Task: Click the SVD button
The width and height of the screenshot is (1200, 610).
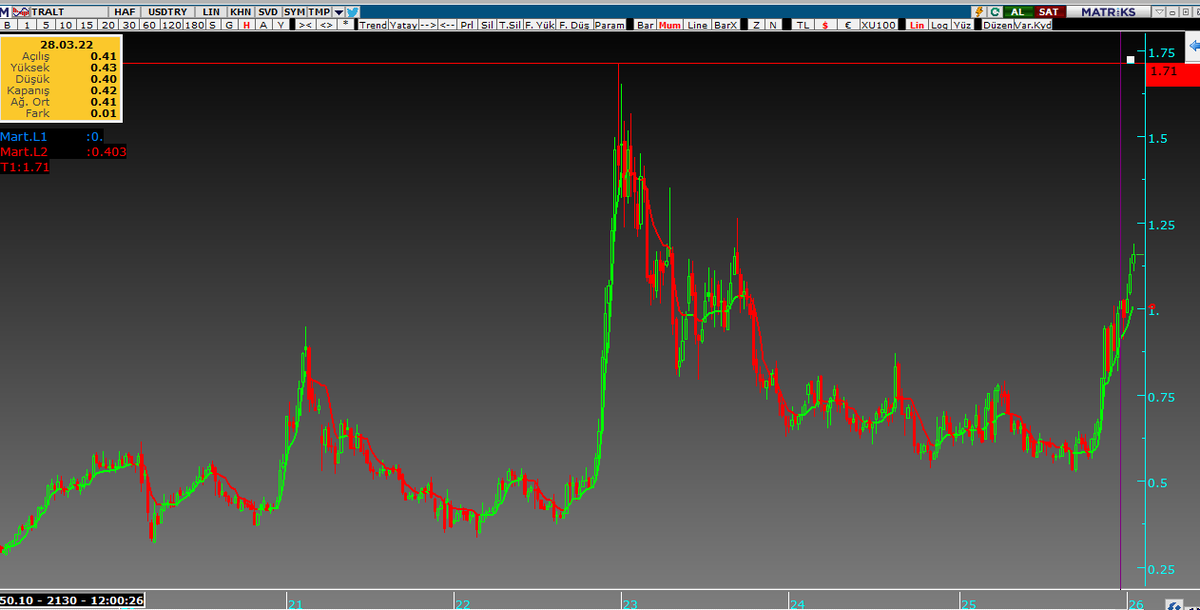Action: tap(267, 12)
